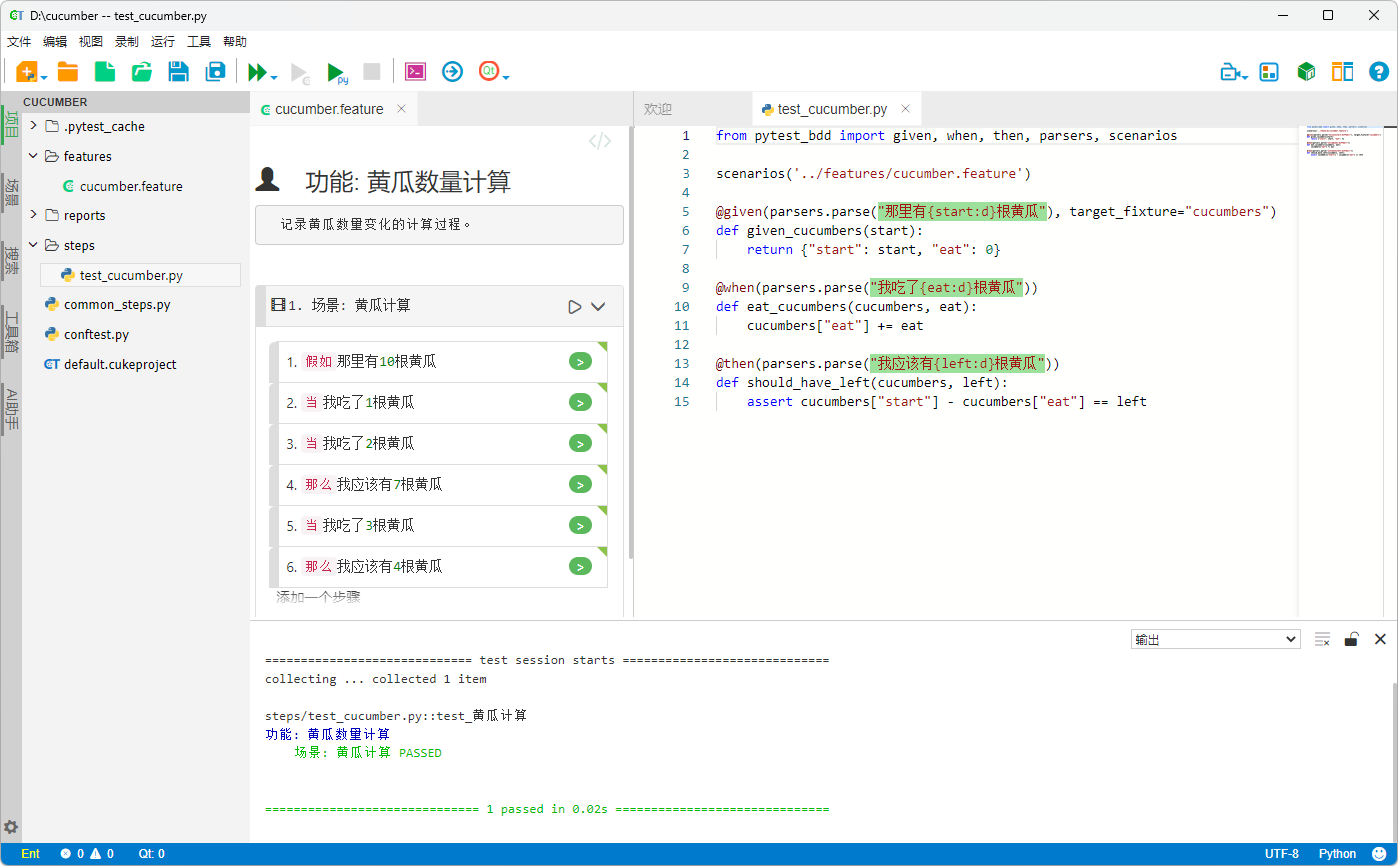This screenshot has width=1398, height=866.
Task: Click the Qt run icon on the toolbar
Action: 488,71
